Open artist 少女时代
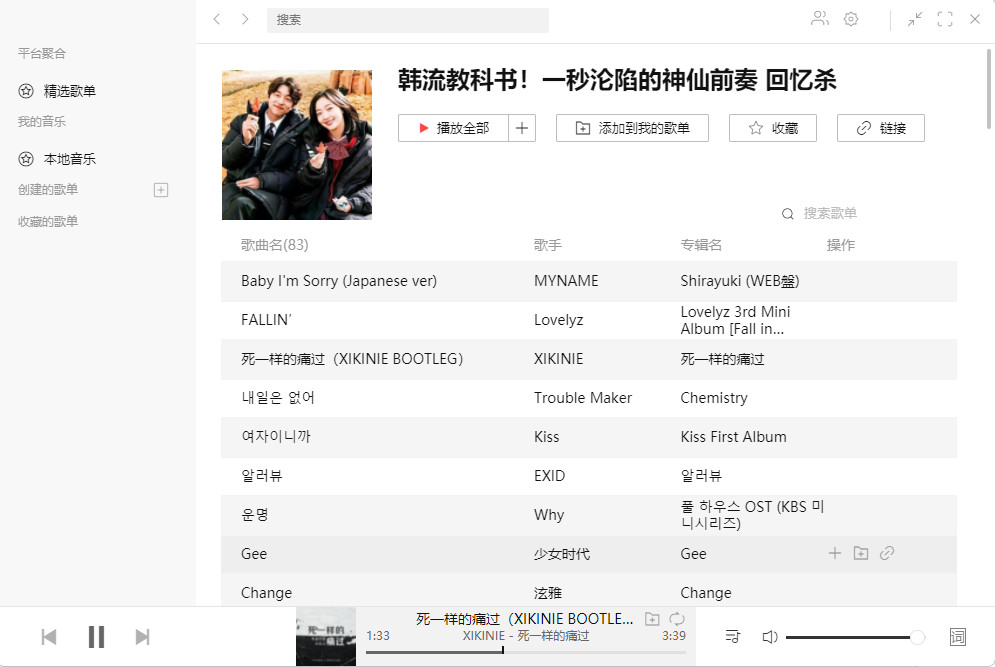 point(562,553)
